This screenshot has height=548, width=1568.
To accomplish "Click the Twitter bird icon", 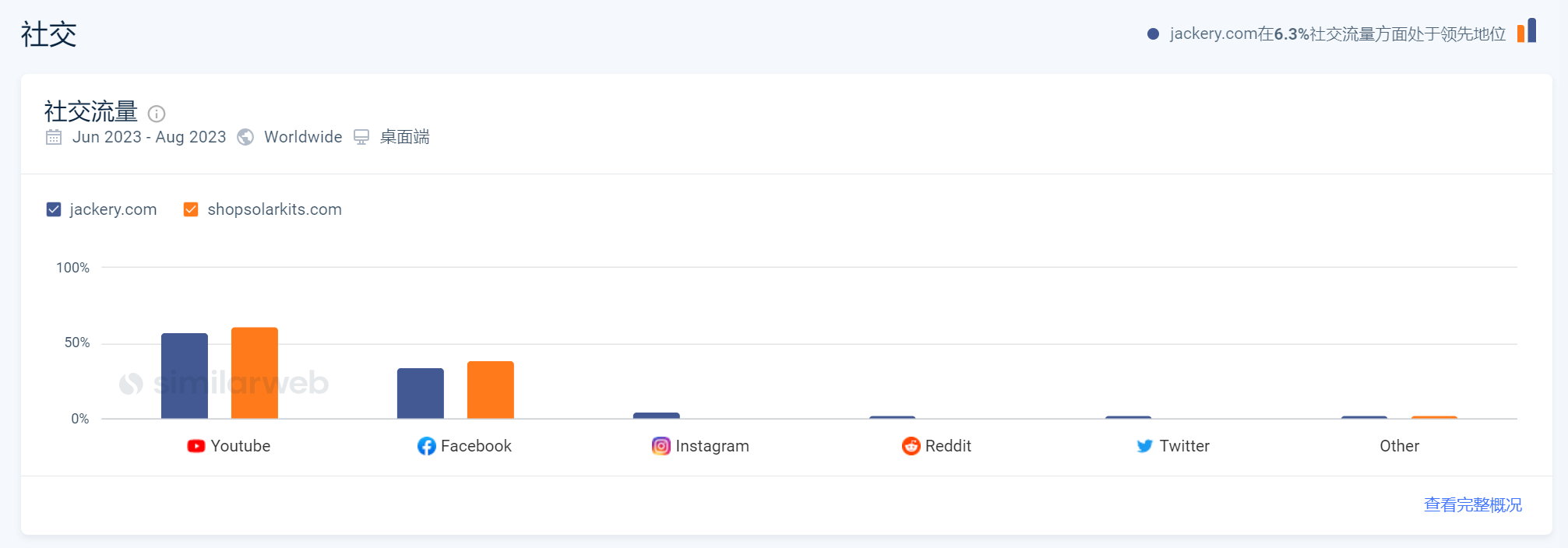I will 1144,446.
